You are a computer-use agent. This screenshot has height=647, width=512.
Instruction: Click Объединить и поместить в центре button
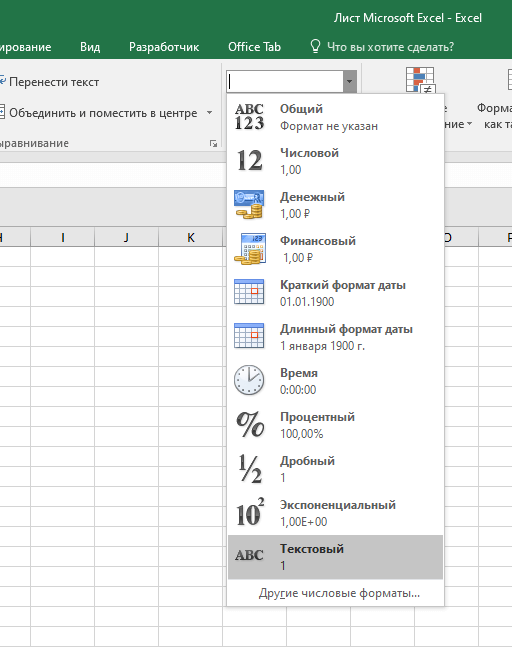(x=99, y=113)
